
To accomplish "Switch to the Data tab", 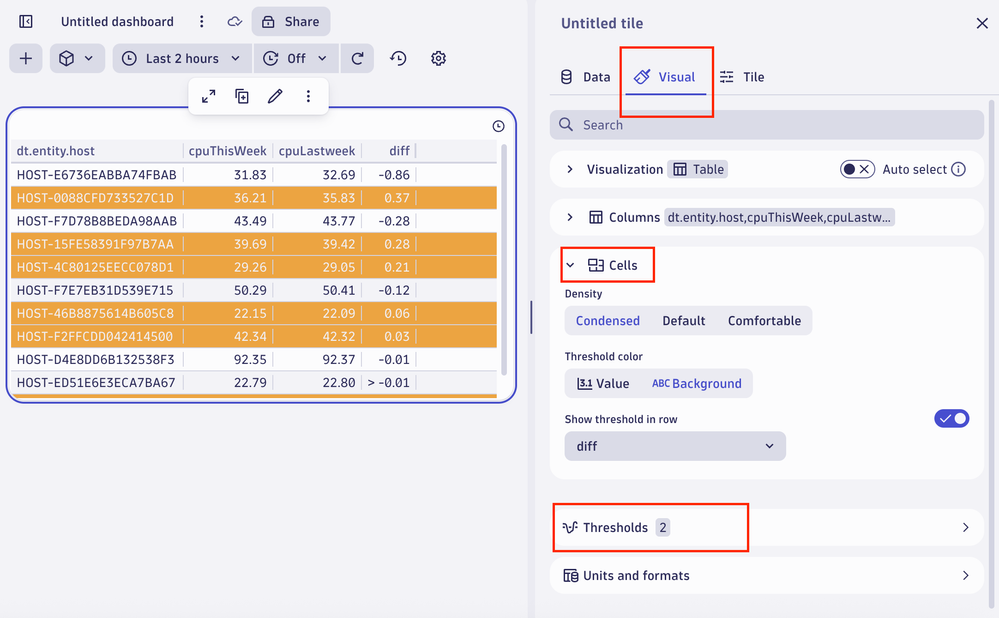I will coord(585,77).
